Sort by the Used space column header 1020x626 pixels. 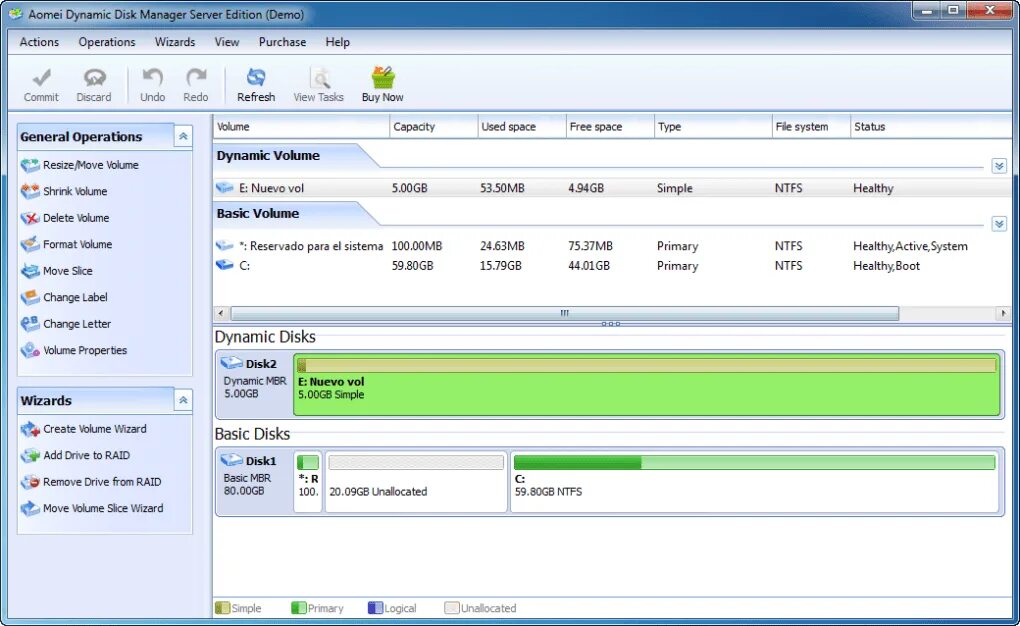coord(522,126)
